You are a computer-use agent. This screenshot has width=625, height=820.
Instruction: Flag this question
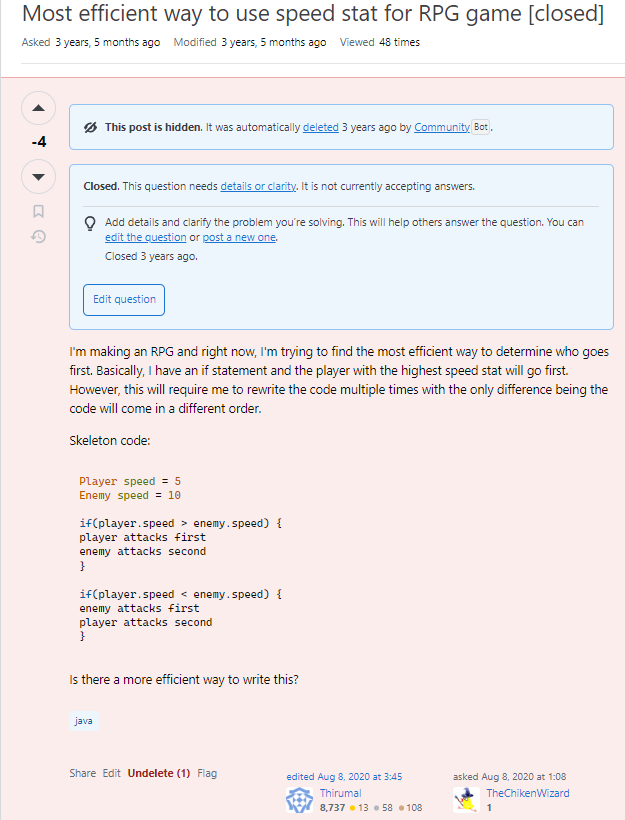tap(207, 773)
